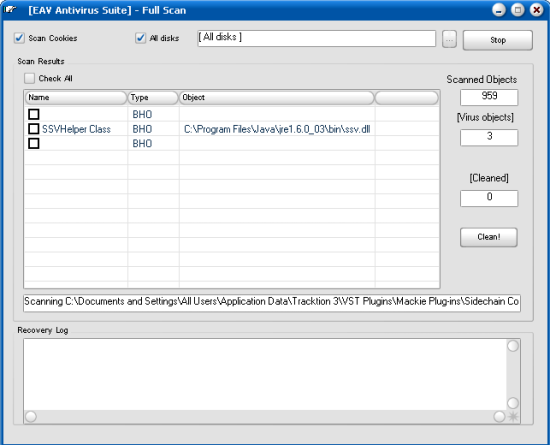
Task: Click the All disks path field
Action: click(x=316, y=38)
